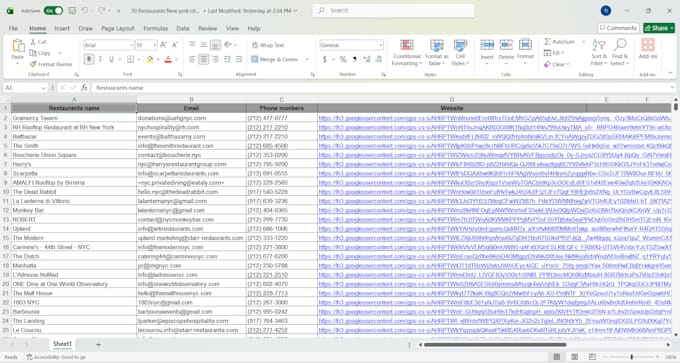
Task: Switch to Page Layout view in status bar
Action: point(575,357)
